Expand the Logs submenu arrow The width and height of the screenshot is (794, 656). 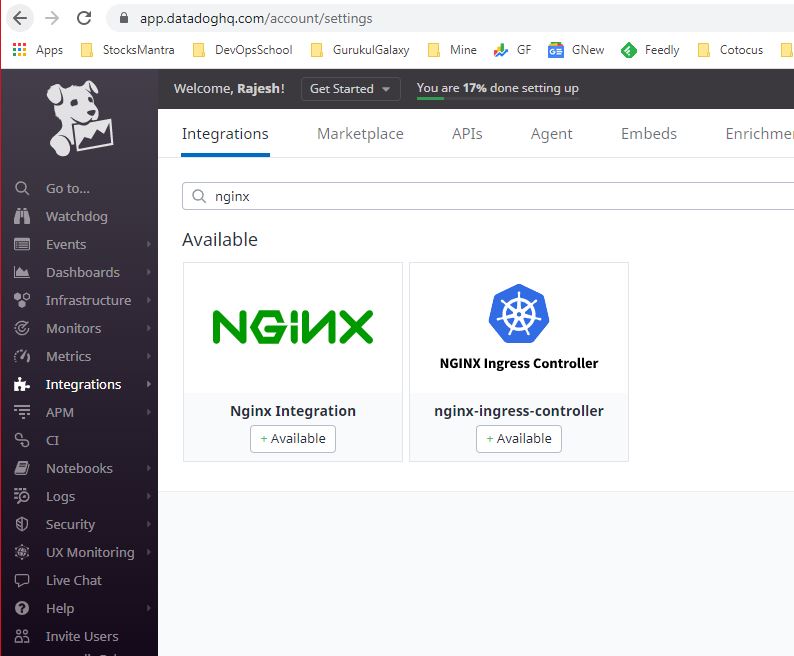coord(149,496)
